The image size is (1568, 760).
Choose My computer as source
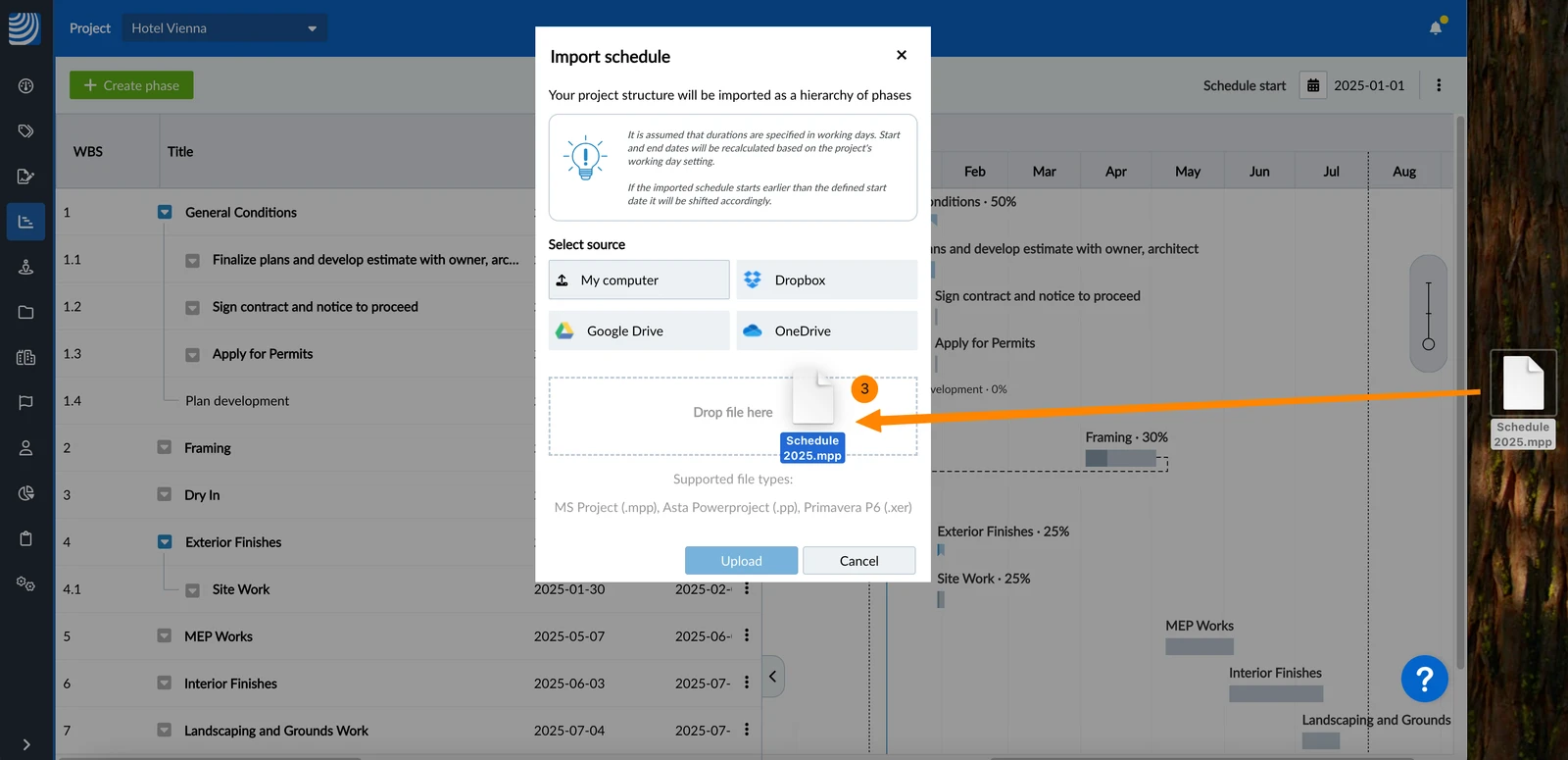pos(639,279)
